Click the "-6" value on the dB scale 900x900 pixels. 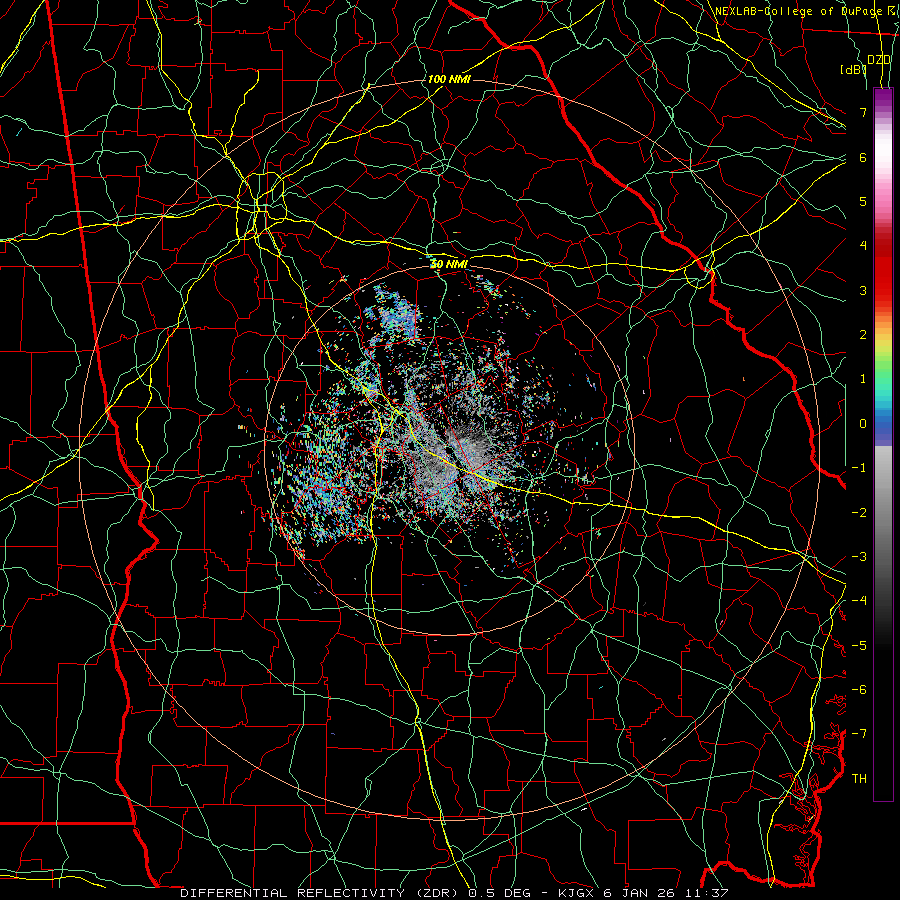pyautogui.click(x=859, y=690)
